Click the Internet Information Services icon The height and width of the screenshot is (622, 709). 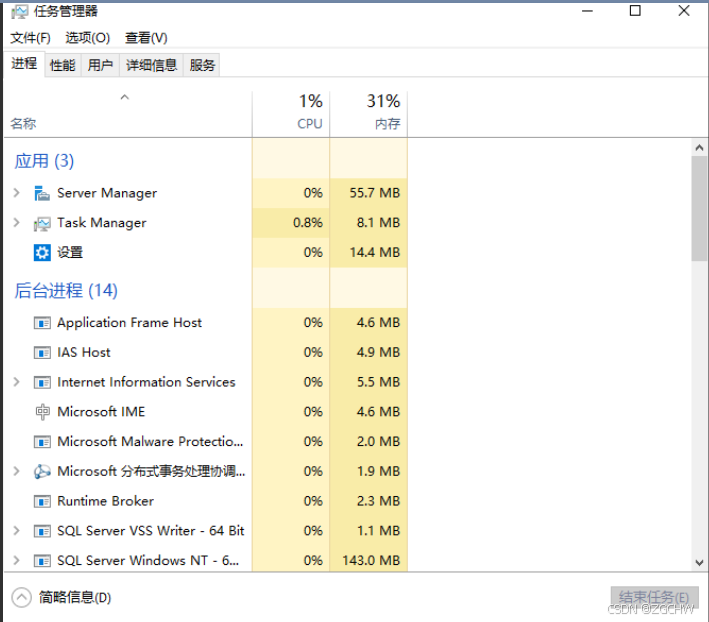[42, 382]
